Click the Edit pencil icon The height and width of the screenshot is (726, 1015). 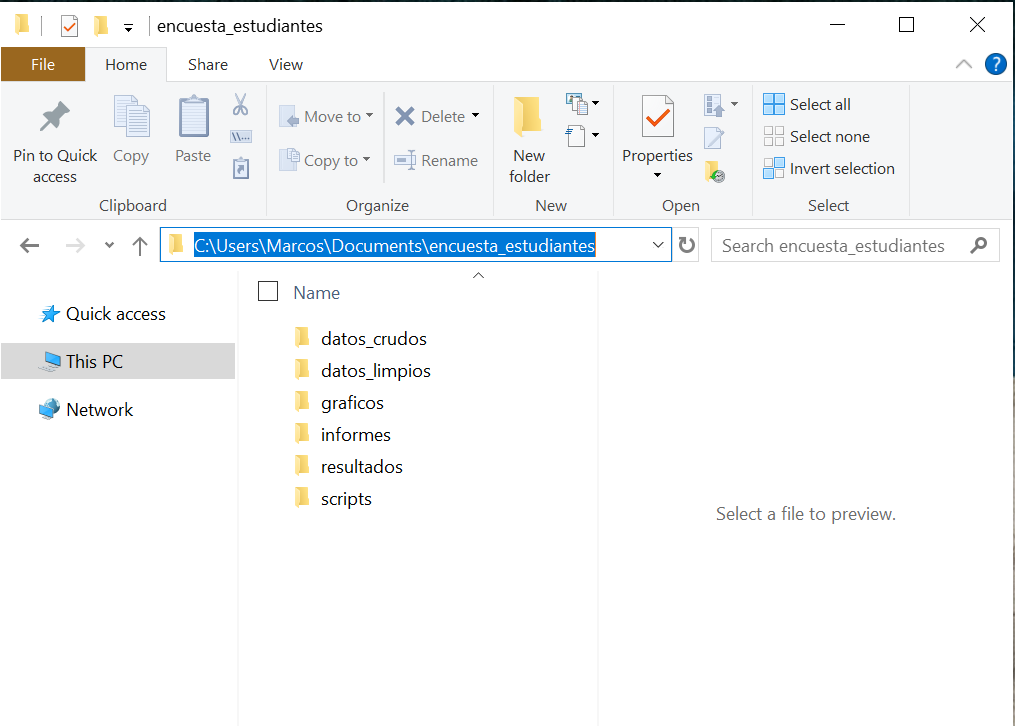pos(714,138)
